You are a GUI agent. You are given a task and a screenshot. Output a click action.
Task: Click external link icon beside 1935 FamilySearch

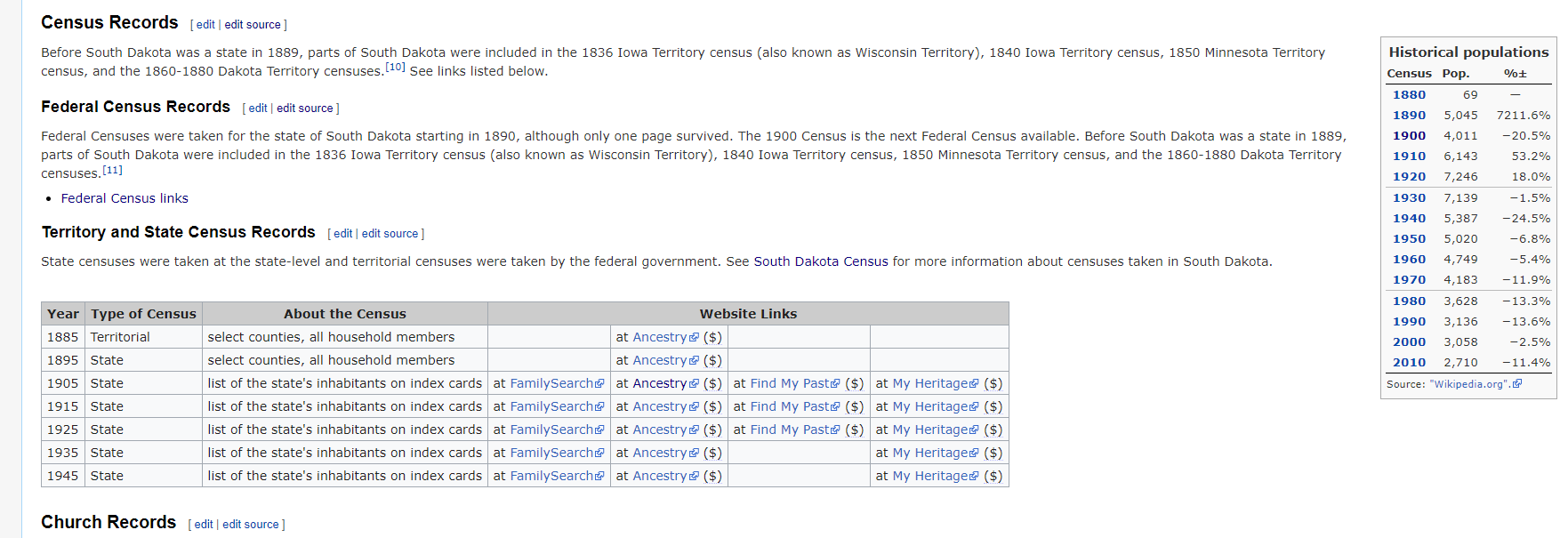pyautogui.click(x=599, y=453)
